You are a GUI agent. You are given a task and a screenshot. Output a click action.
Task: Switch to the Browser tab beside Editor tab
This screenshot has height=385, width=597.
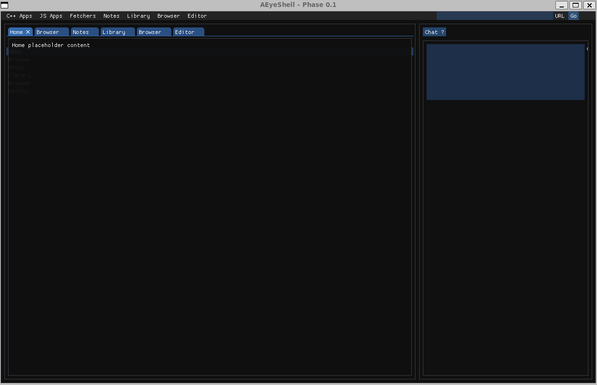pyautogui.click(x=154, y=32)
